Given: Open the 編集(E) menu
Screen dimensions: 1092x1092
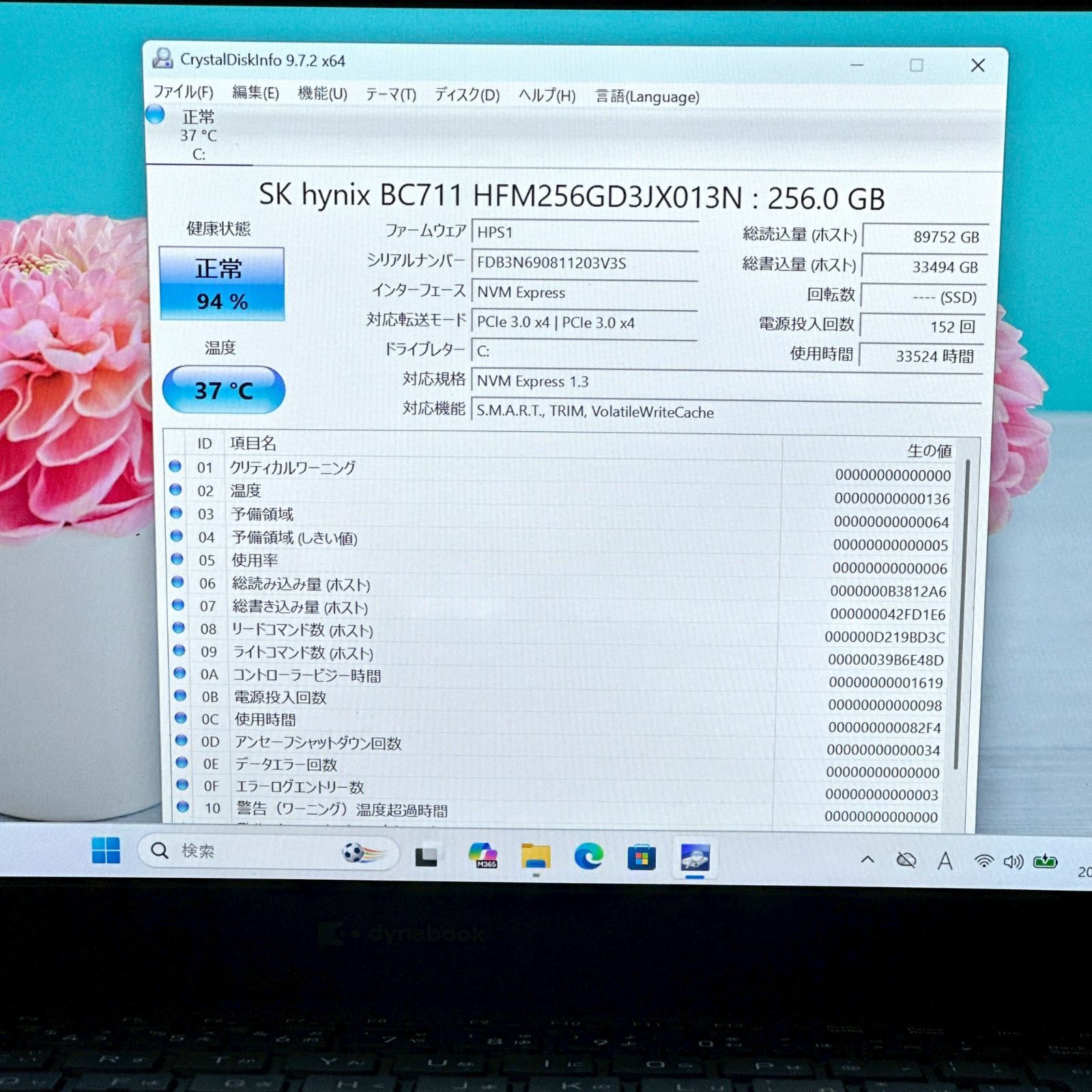Looking at the screenshot, I should tap(255, 93).
